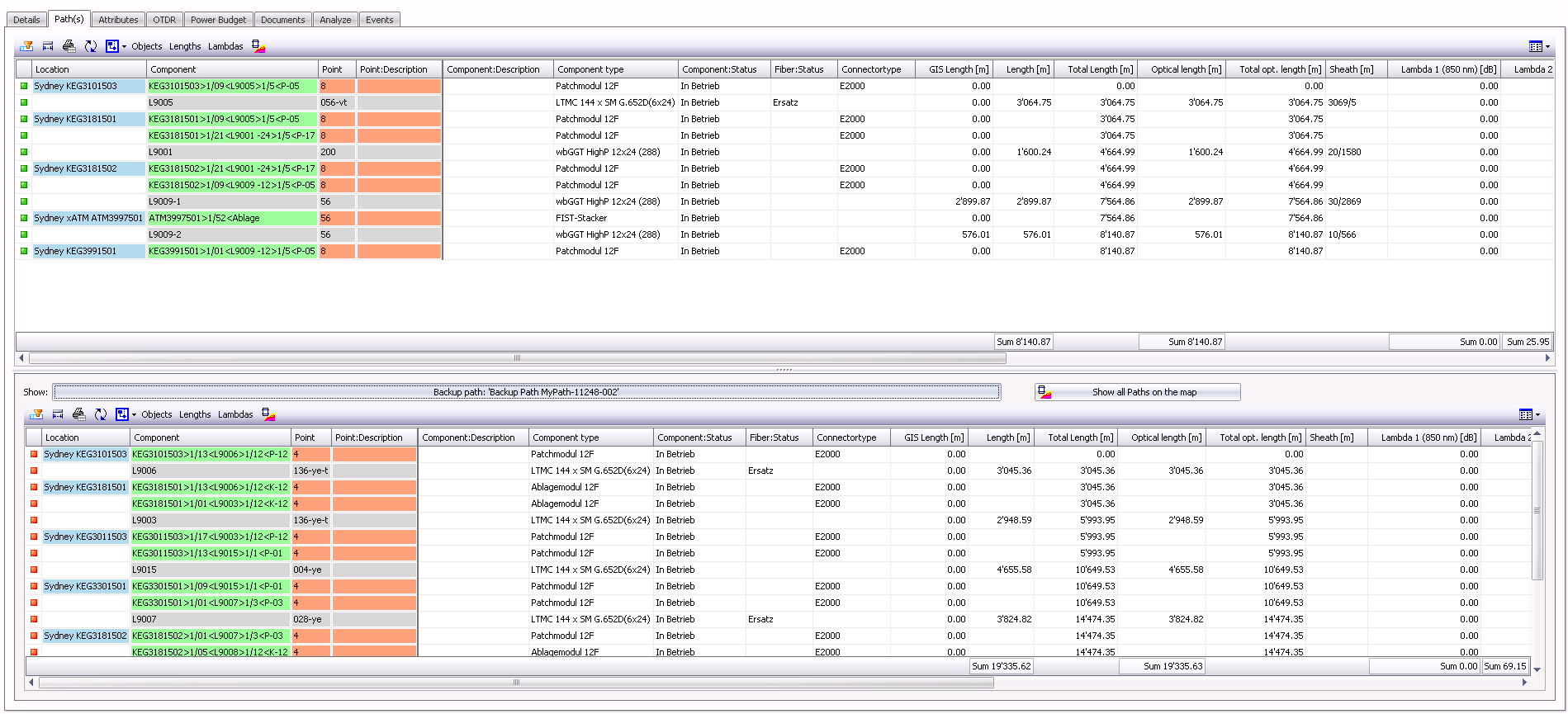The height and width of the screenshot is (714, 1568).
Task: Open the Events tab
Action: point(380,20)
